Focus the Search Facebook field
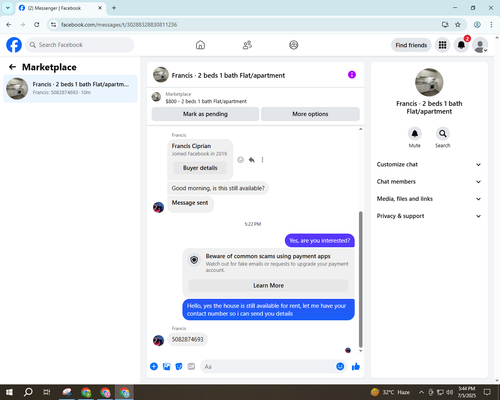The height and width of the screenshot is (400, 500). [80, 45]
